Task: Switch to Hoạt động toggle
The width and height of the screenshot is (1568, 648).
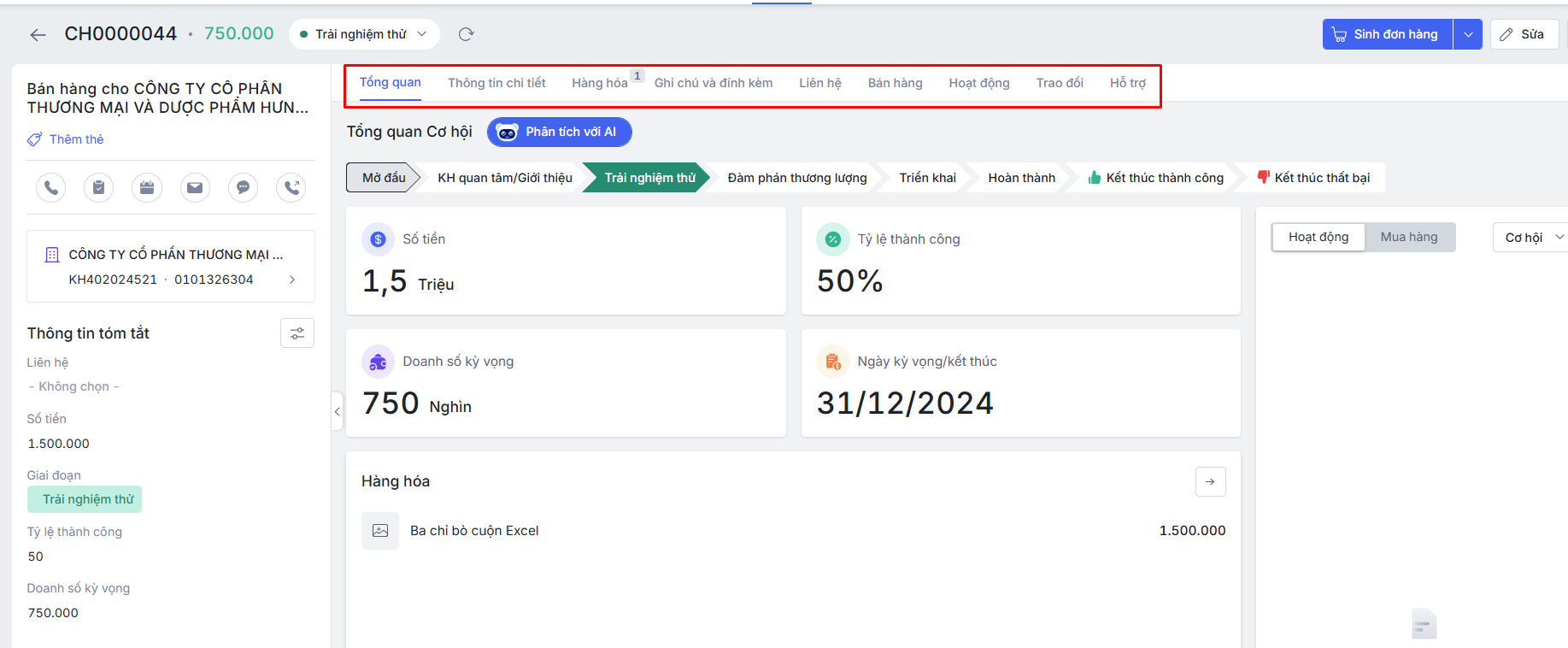Action: point(1318,237)
